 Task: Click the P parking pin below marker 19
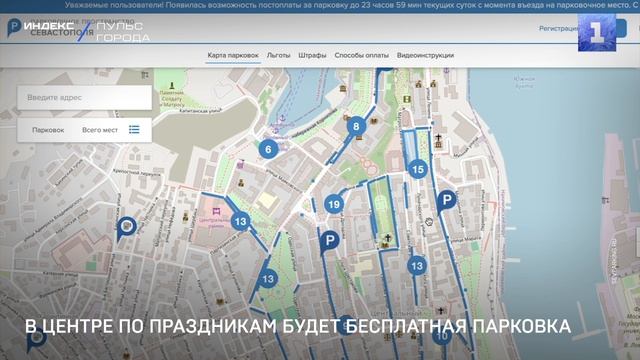329,242
